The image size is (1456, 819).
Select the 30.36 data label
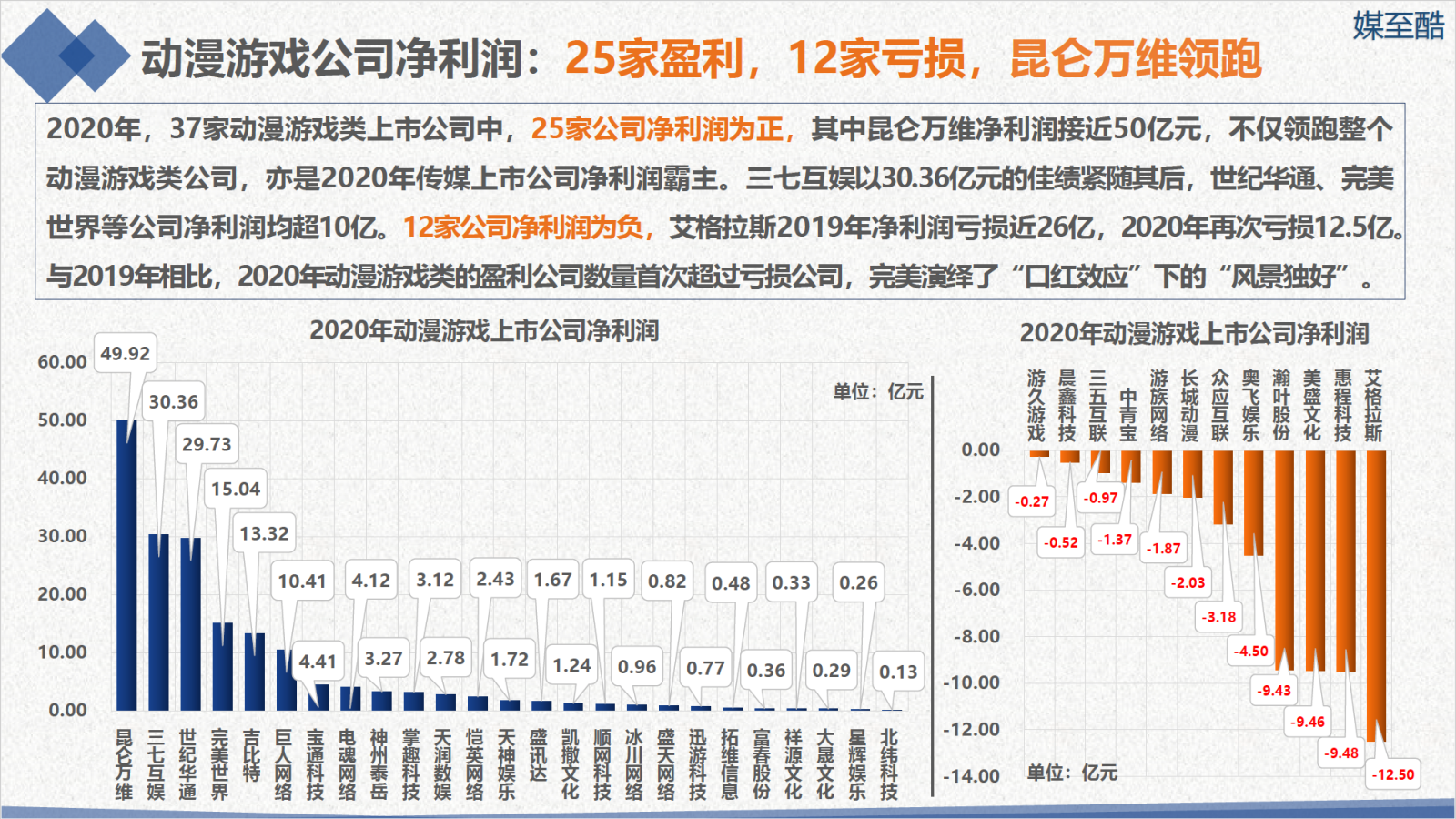click(174, 401)
